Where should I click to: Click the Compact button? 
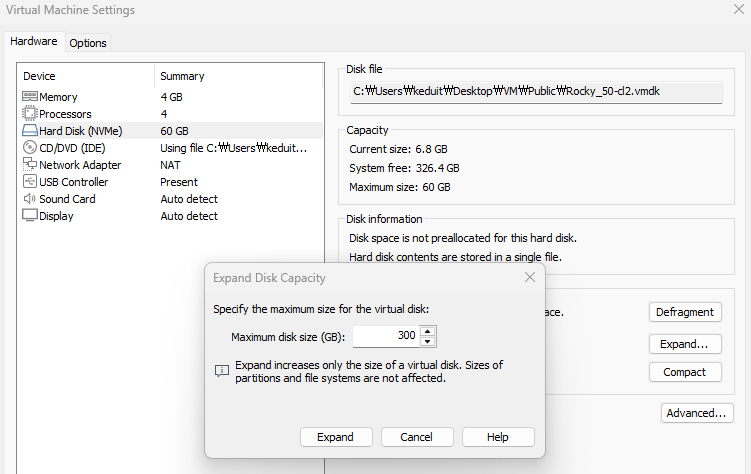point(685,372)
